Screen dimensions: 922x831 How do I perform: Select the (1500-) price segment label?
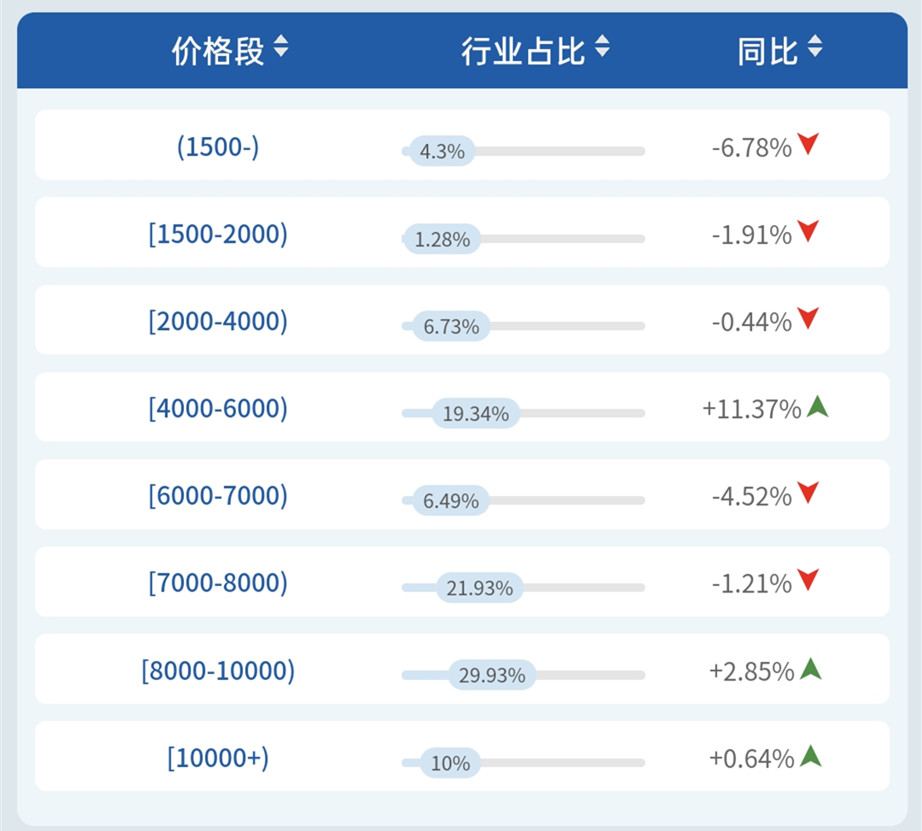point(218,148)
